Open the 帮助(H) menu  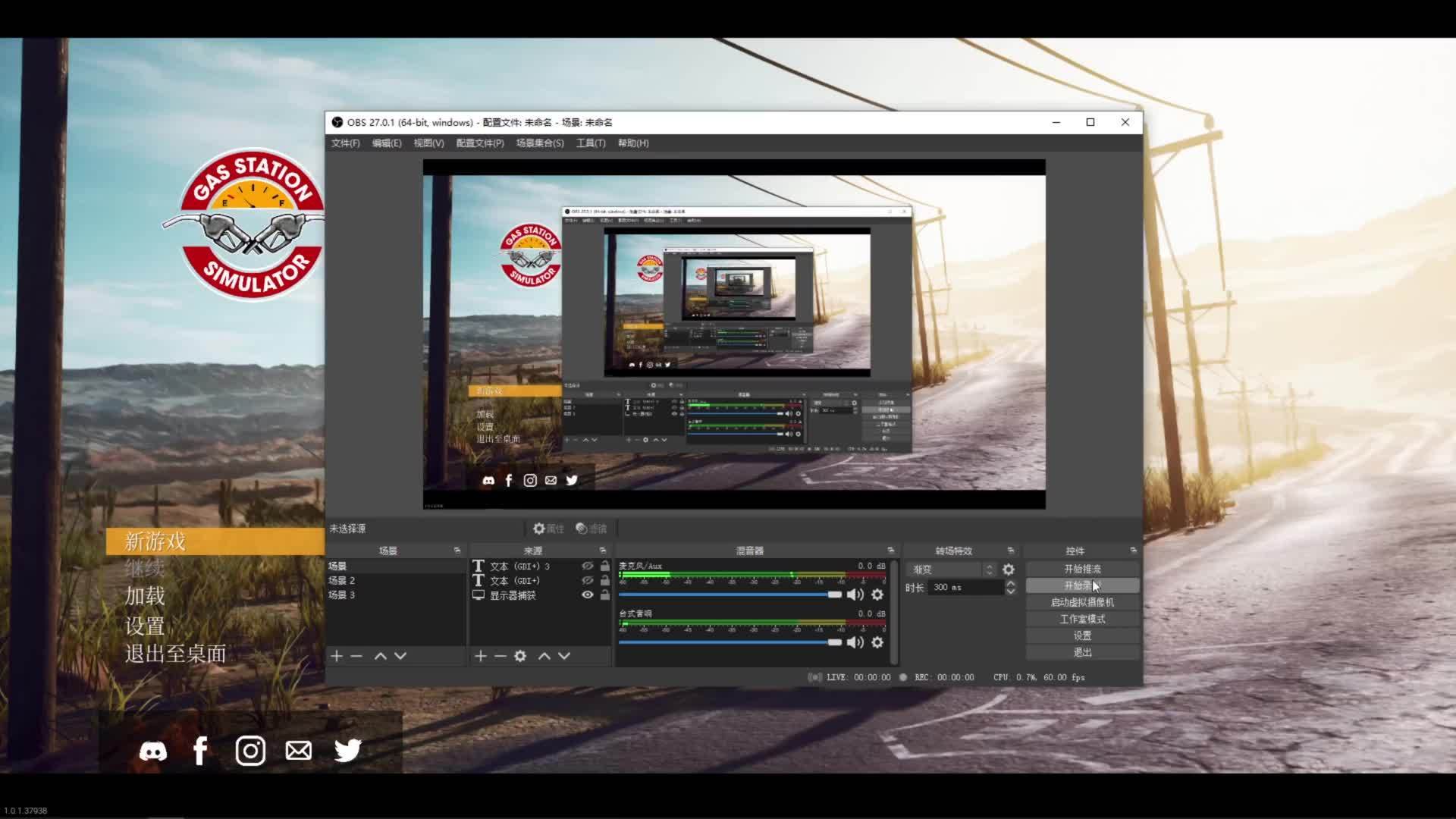coord(633,143)
